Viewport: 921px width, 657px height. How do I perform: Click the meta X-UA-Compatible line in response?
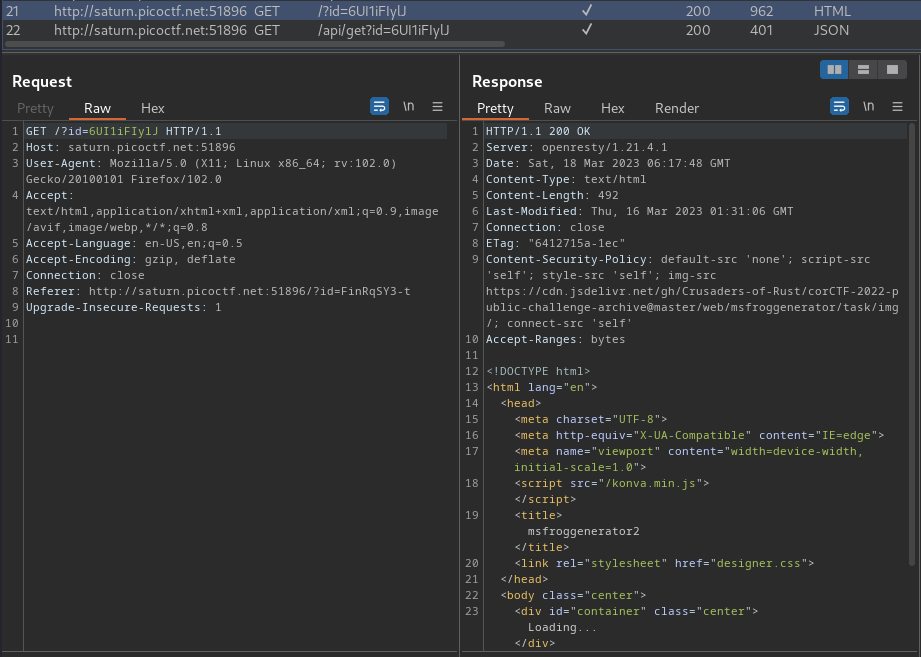(x=700, y=435)
